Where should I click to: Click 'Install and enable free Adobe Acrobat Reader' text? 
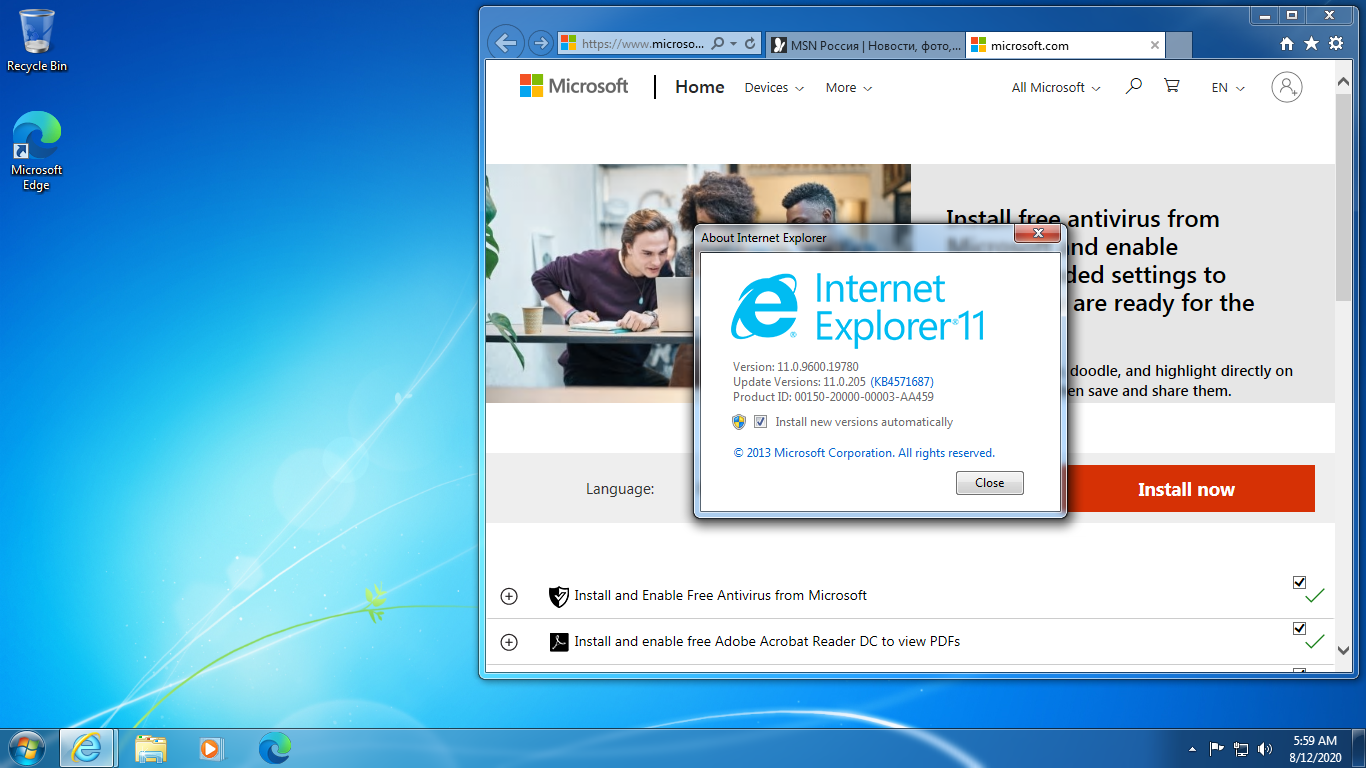pyautogui.click(x=767, y=641)
